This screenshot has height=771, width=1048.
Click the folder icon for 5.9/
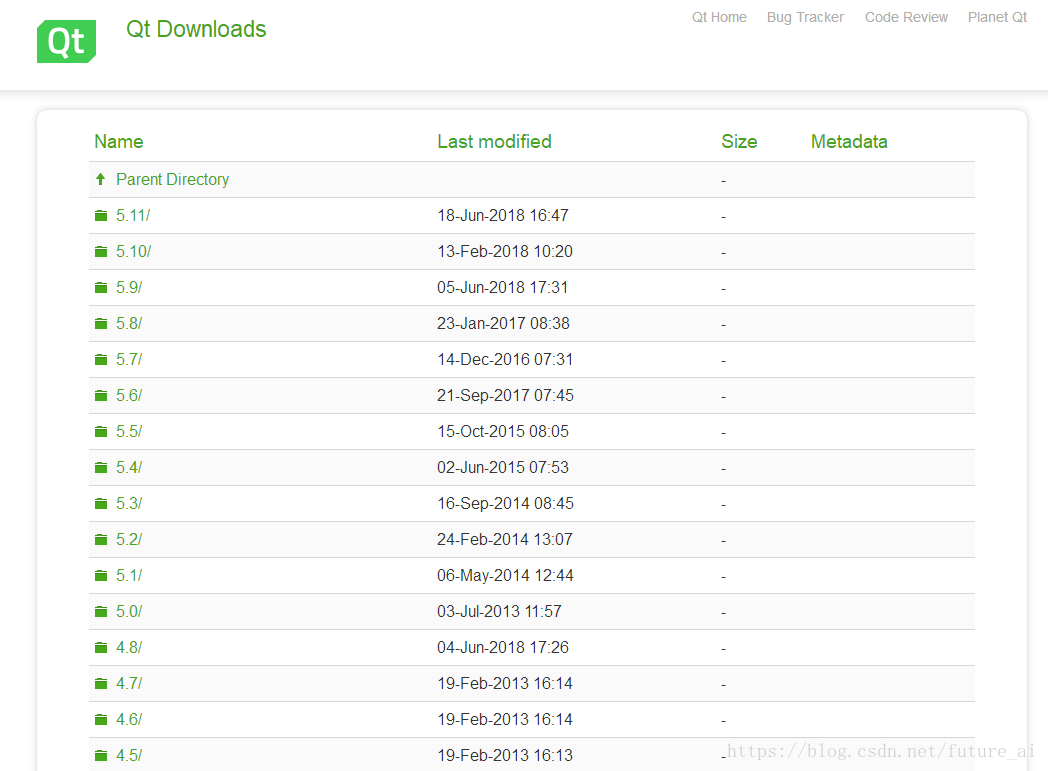coord(101,287)
